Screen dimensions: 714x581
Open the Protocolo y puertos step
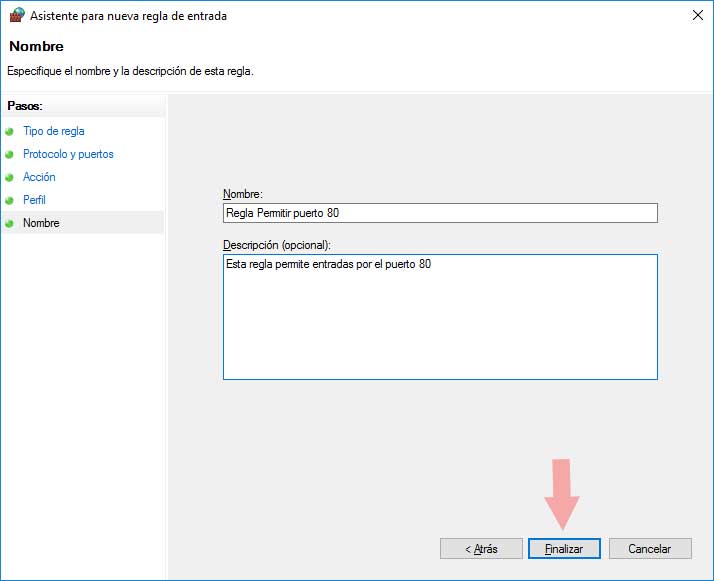point(68,154)
